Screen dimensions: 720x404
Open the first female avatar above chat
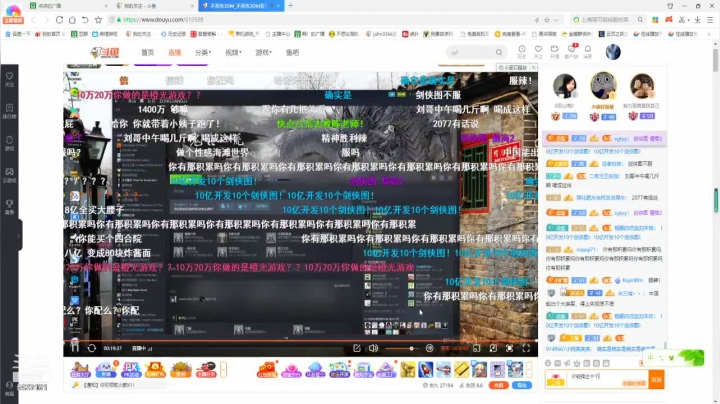564,86
